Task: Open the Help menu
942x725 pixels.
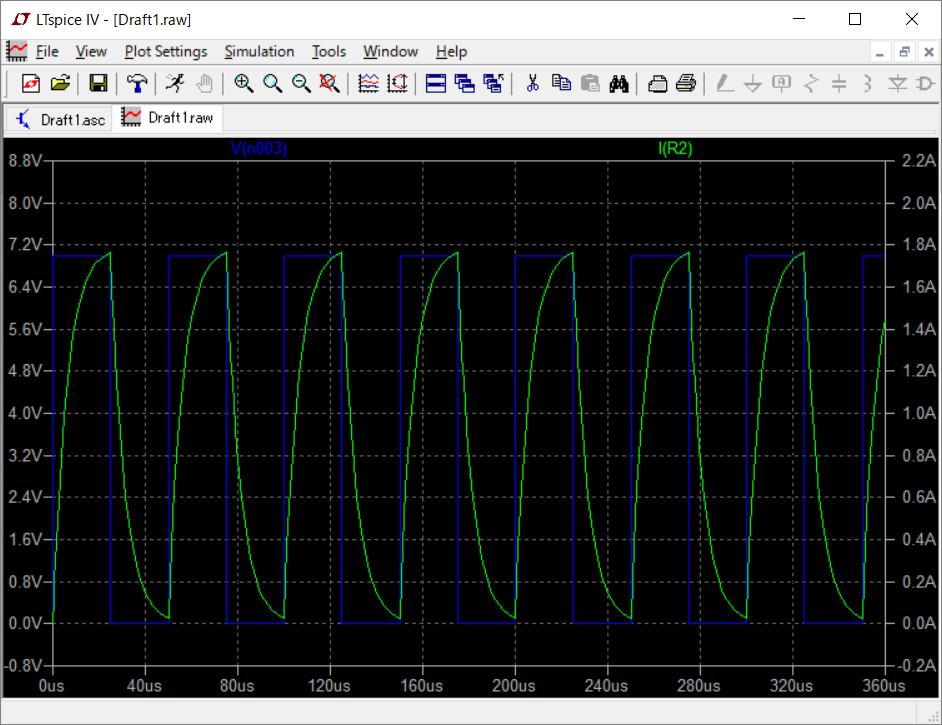Action: coord(451,52)
